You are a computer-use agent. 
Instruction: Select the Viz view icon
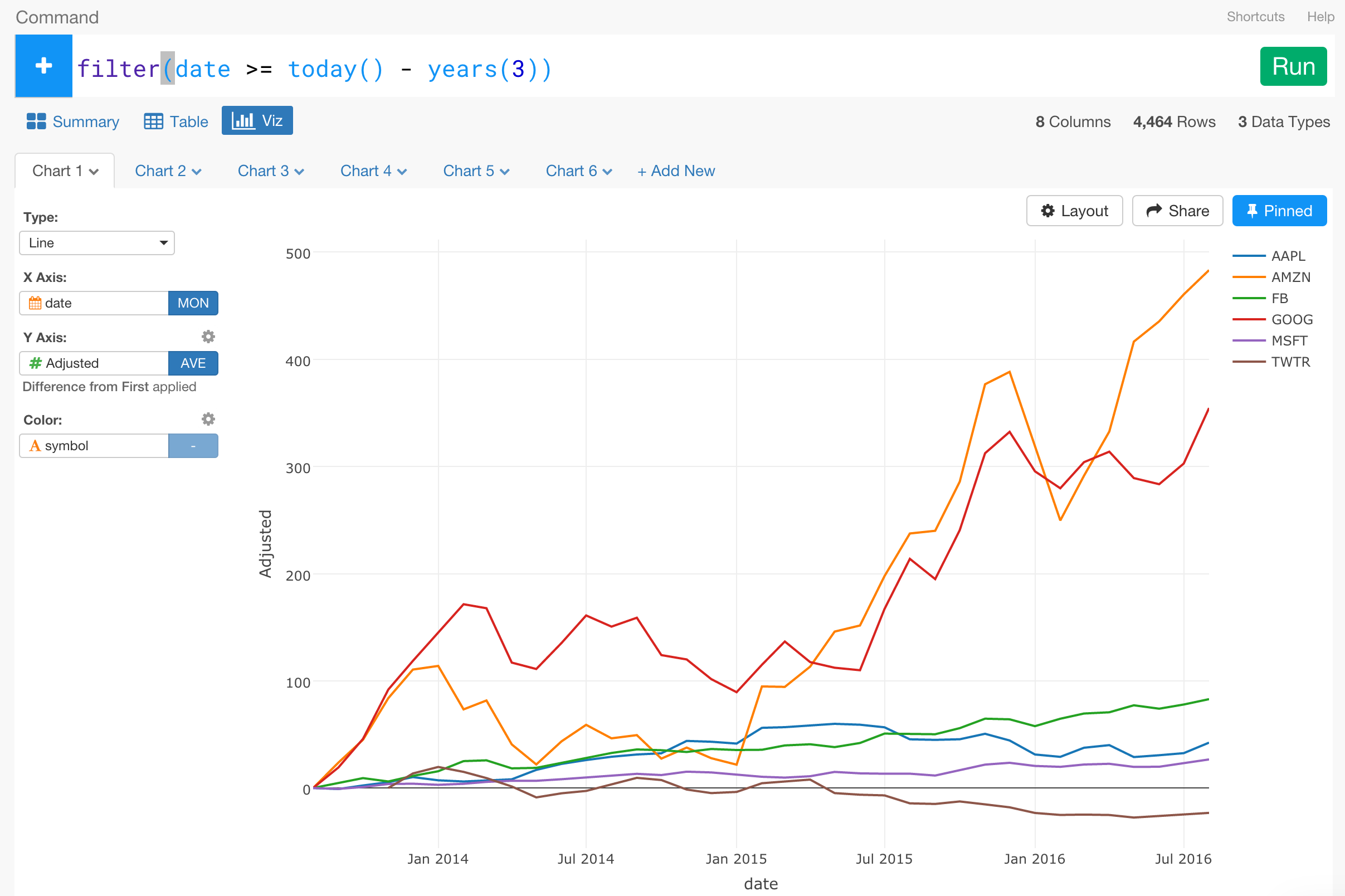pyautogui.click(x=256, y=120)
